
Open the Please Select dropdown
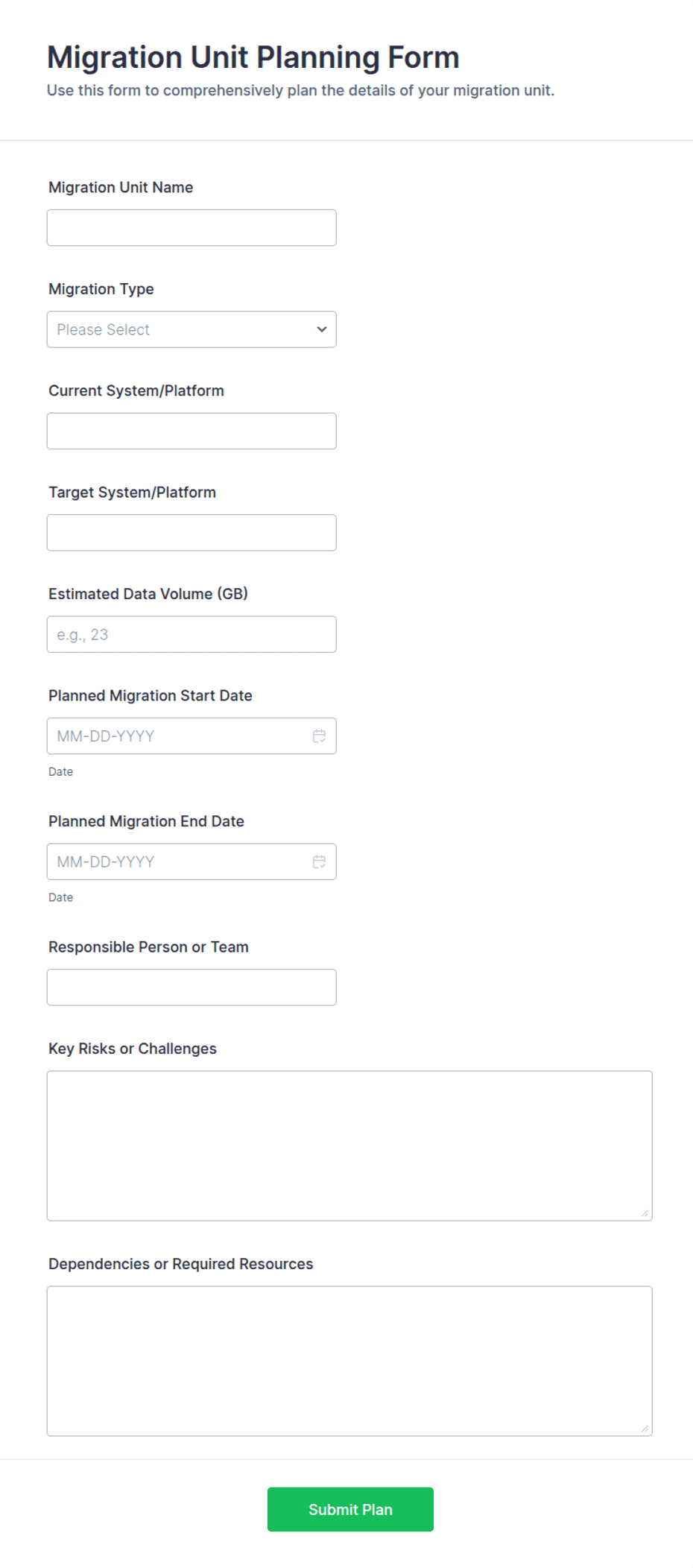coord(192,329)
